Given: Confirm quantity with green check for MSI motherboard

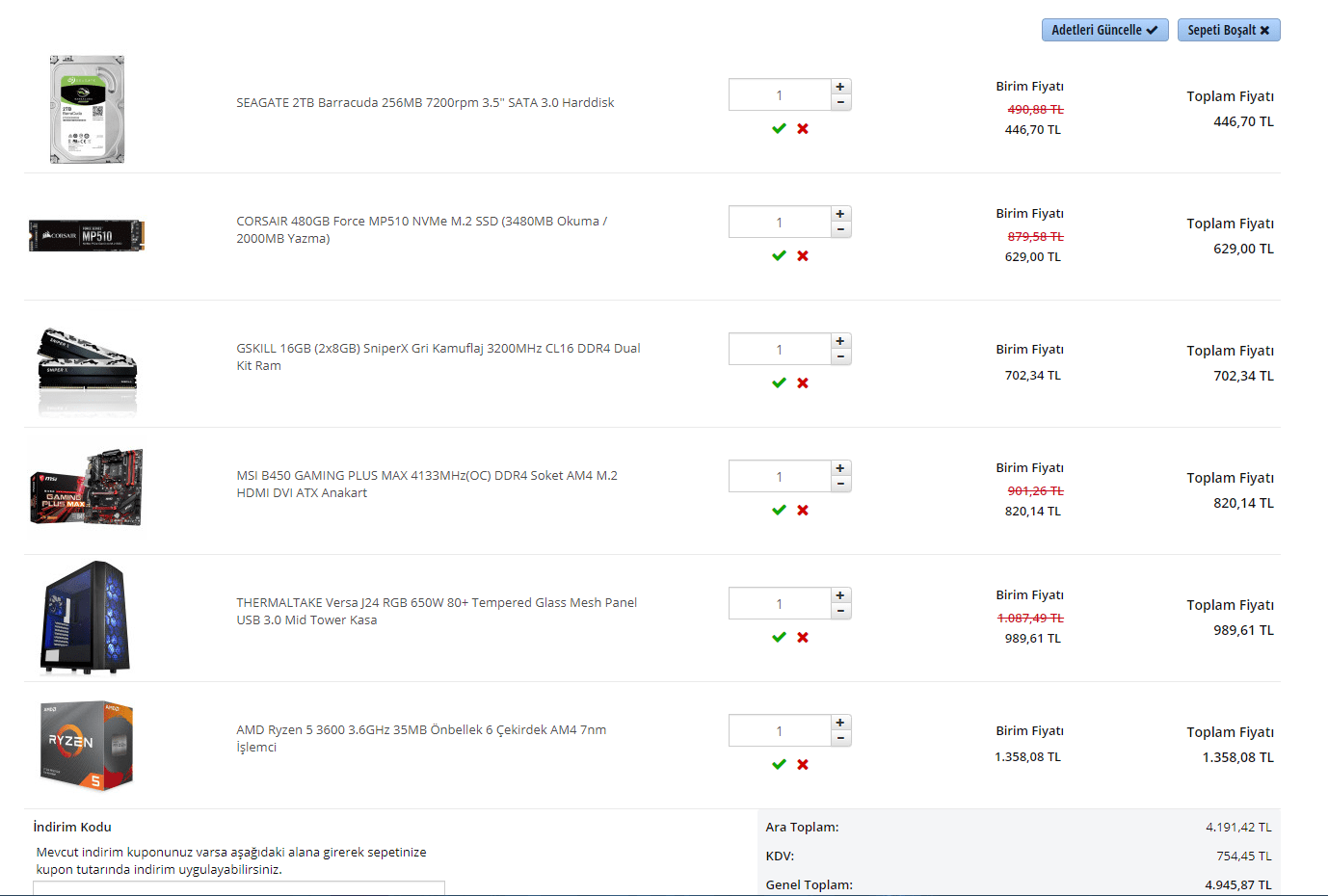Looking at the screenshot, I should click(x=779, y=510).
